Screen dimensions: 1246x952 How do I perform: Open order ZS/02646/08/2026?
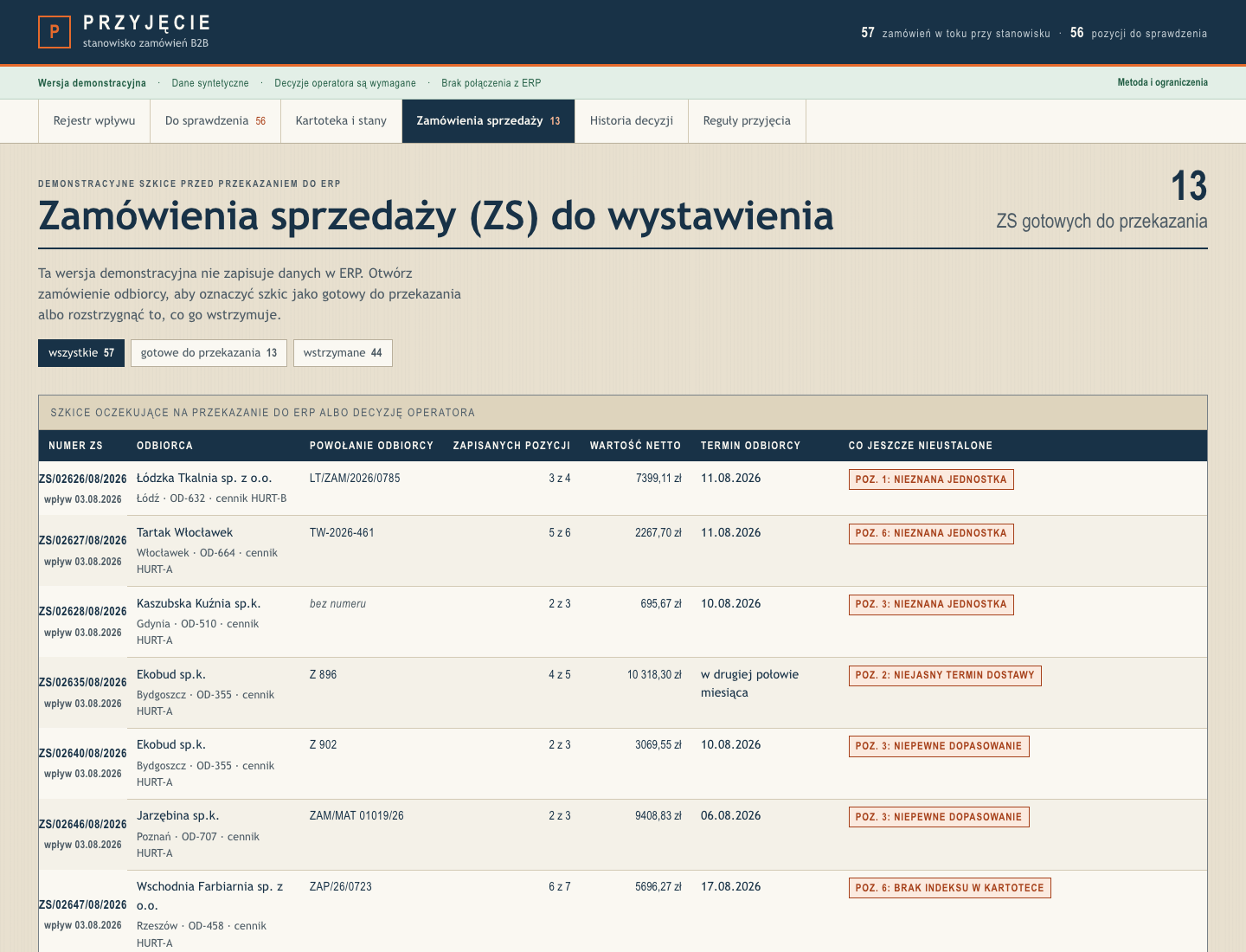[x=83, y=824]
